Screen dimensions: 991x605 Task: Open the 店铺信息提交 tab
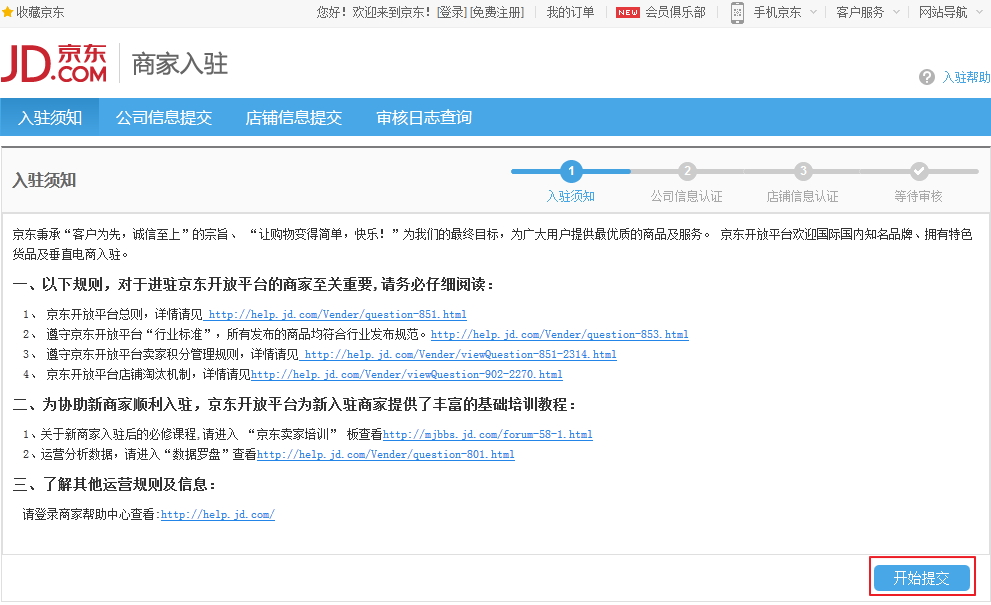pyautogui.click(x=294, y=118)
